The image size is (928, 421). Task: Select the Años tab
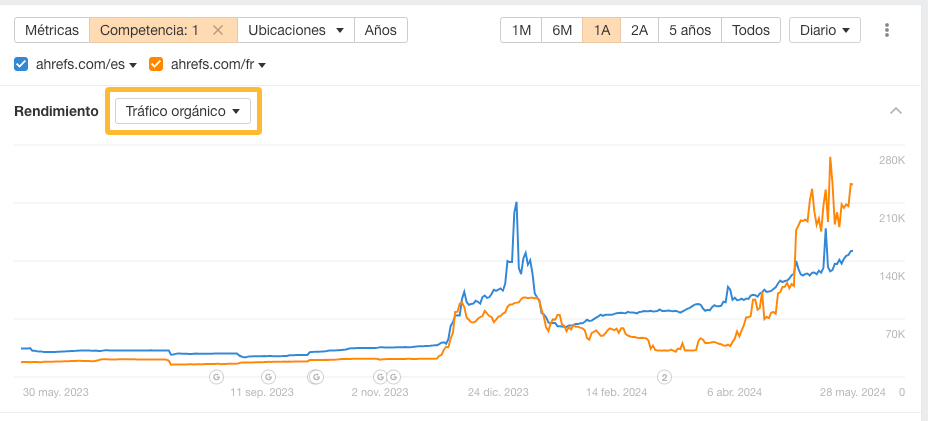(380, 30)
